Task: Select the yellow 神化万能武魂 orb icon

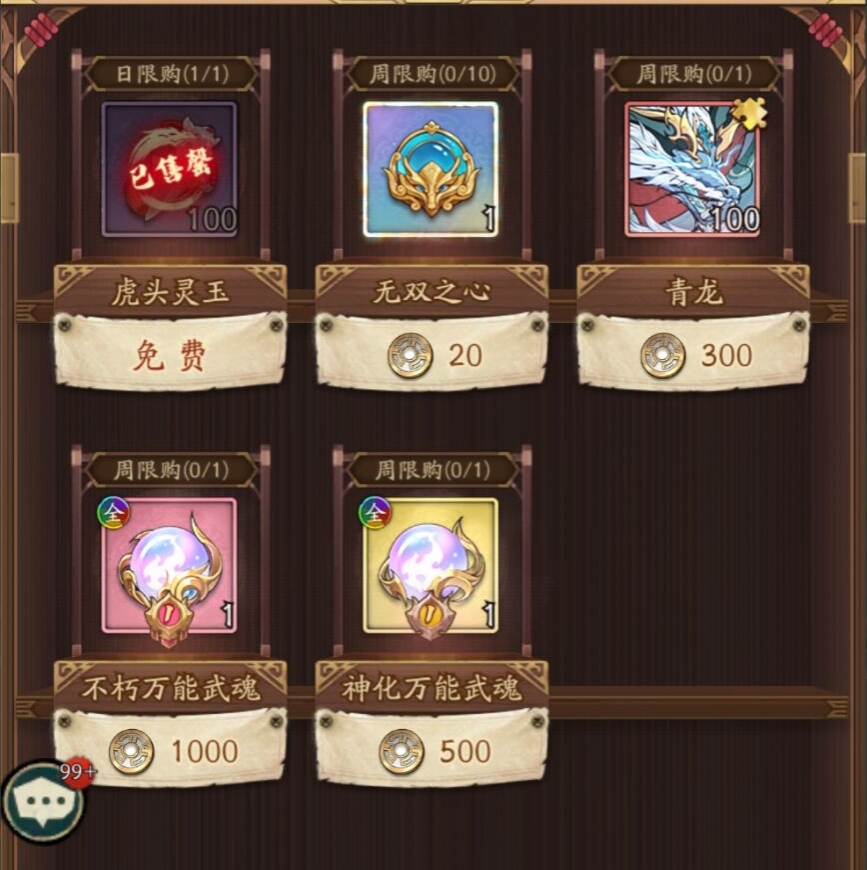Action: (x=430, y=566)
